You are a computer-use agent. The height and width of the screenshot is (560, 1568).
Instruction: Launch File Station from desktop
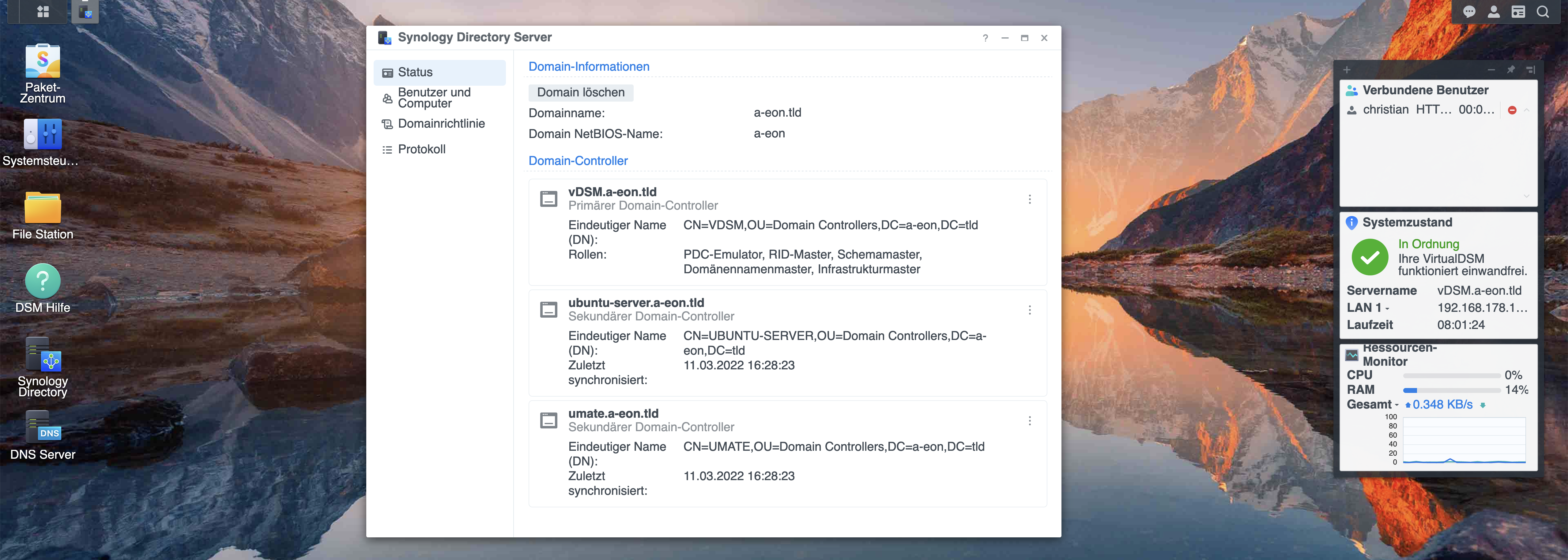pos(43,216)
